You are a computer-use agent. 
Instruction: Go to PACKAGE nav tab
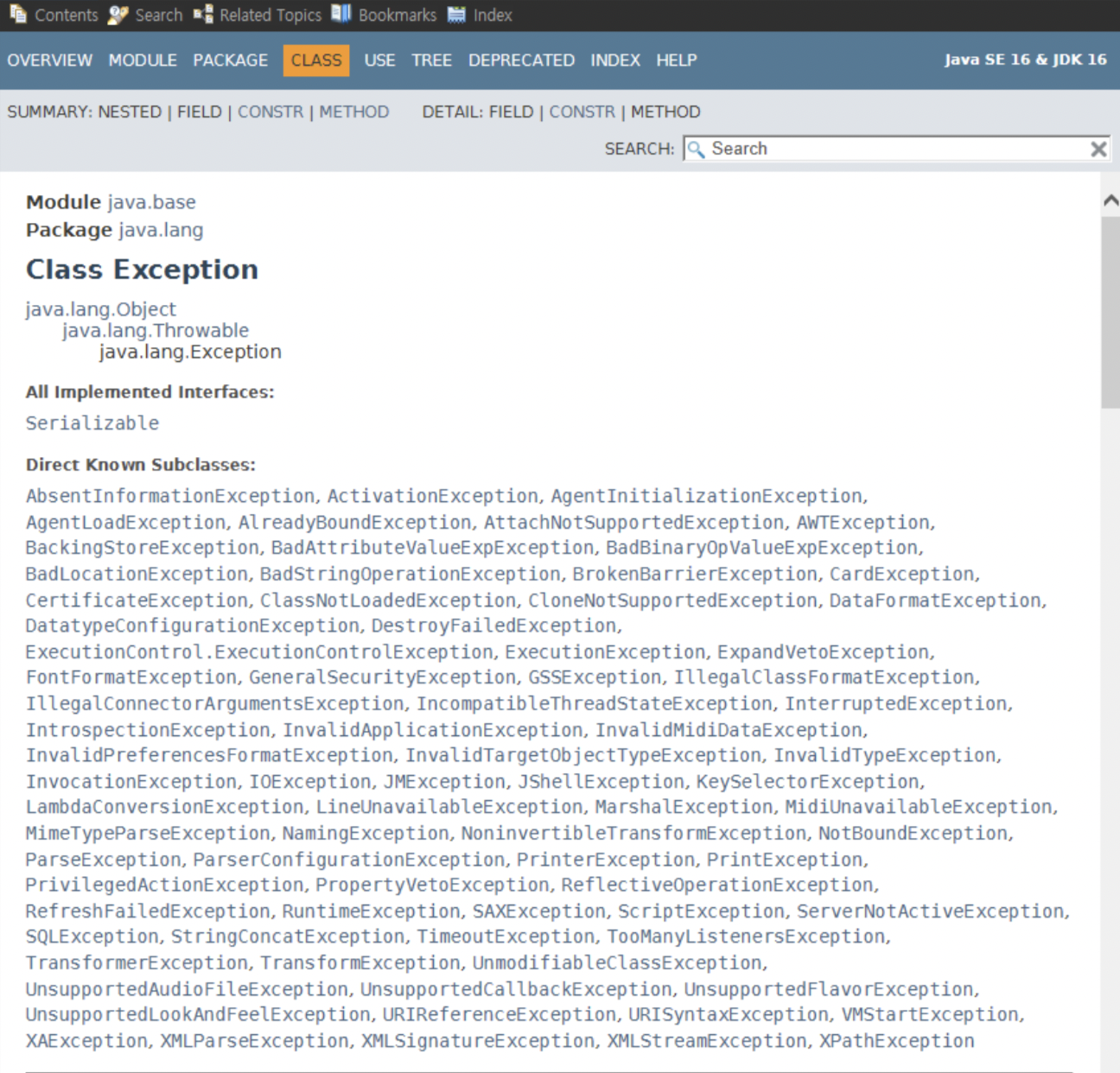click(x=231, y=60)
